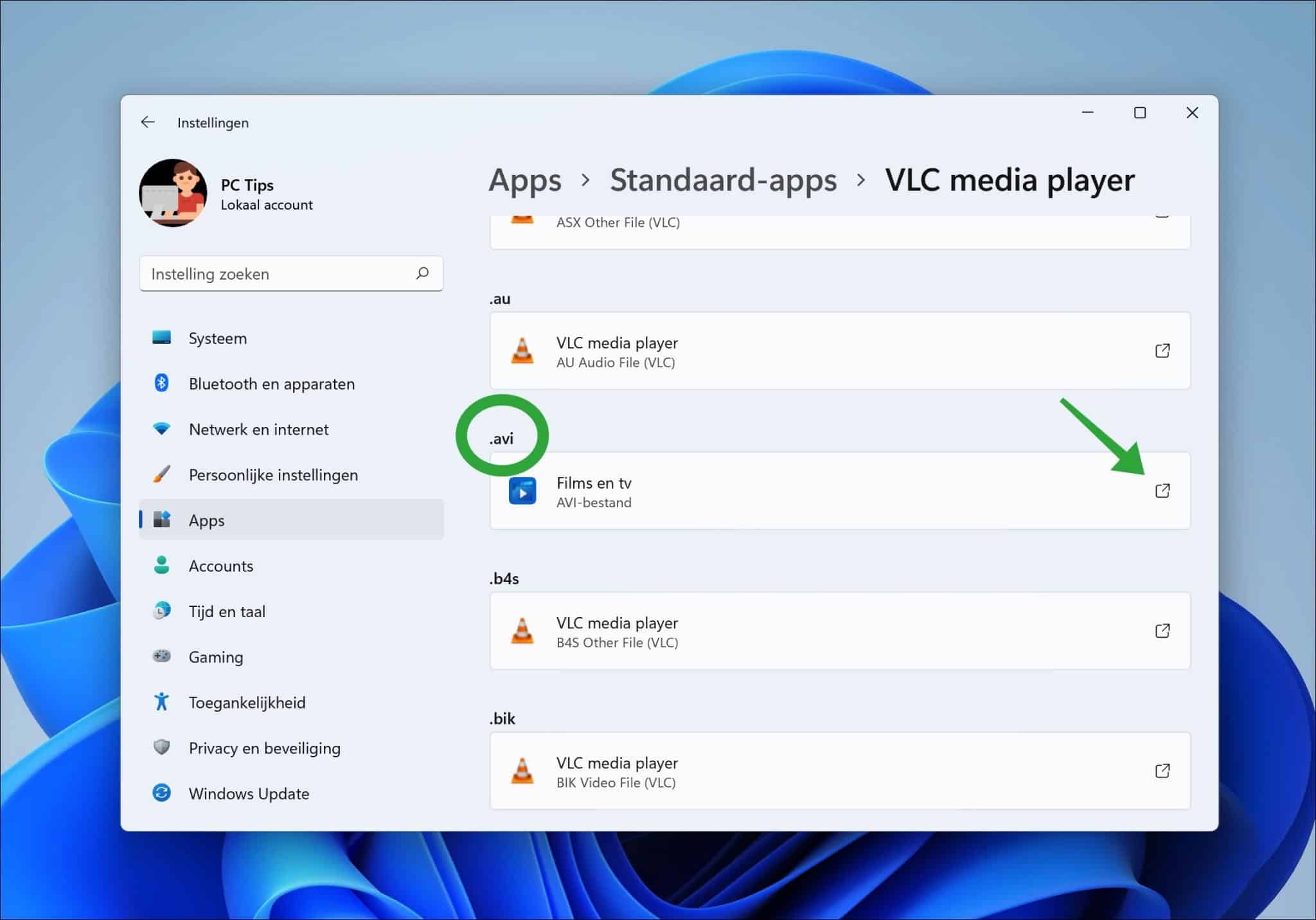Open Apps from the breadcrumb
Screen dimensions: 1316x920
click(525, 181)
